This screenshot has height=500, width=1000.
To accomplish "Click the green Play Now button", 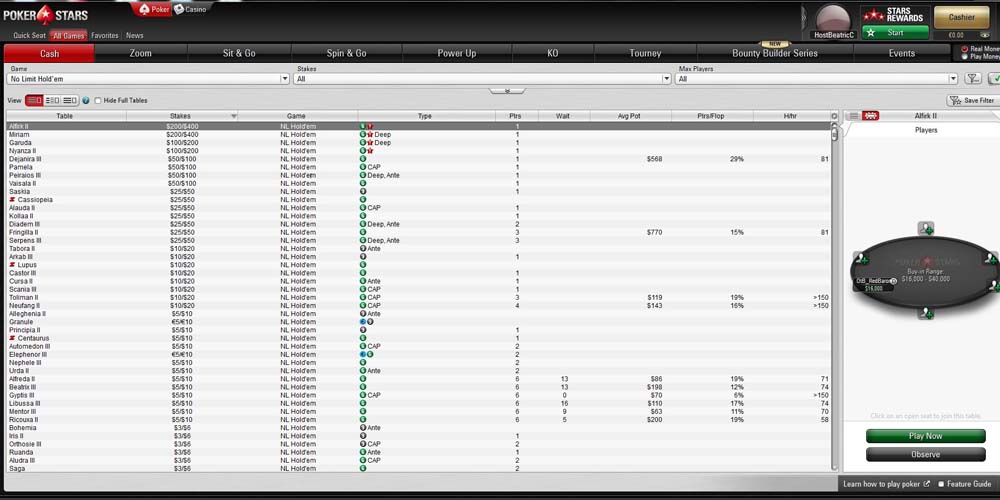I will pos(925,436).
